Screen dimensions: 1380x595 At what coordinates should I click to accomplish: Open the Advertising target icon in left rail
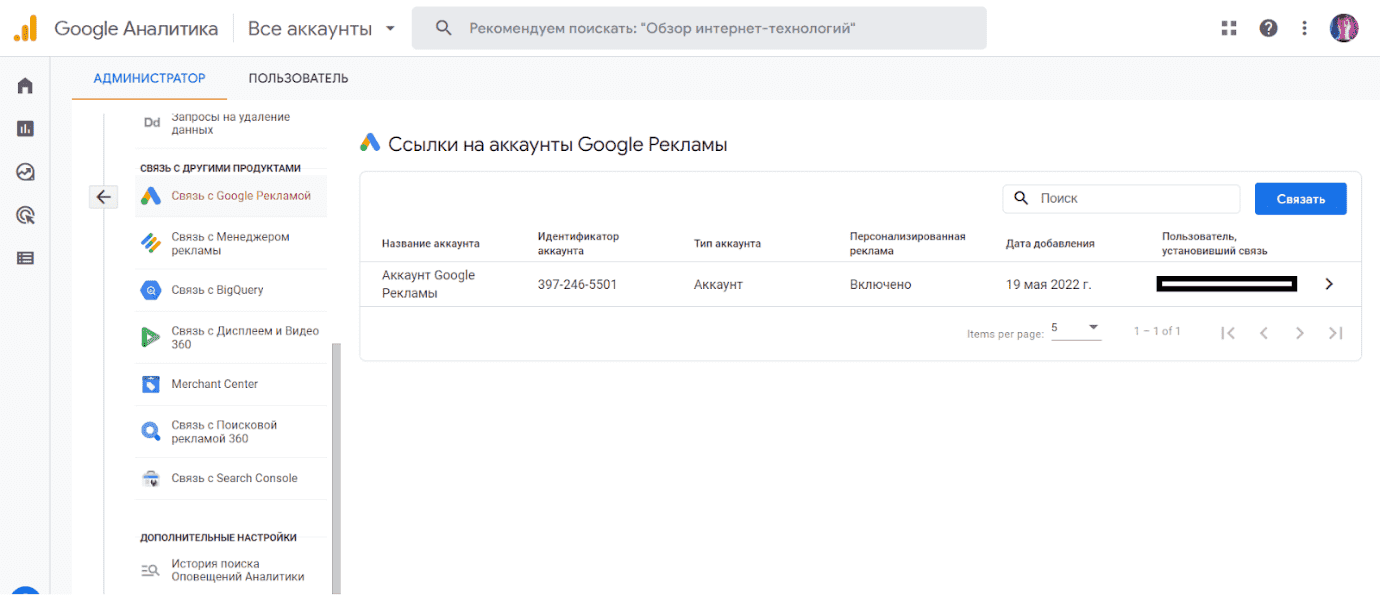click(25, 214)
